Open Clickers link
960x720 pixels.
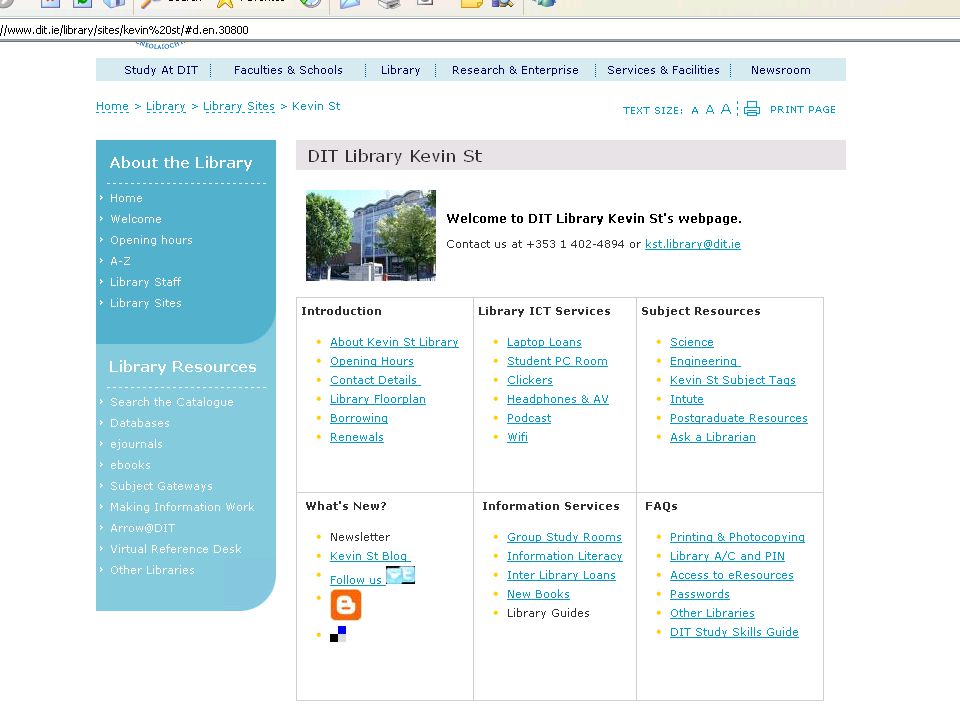point(530,380)
